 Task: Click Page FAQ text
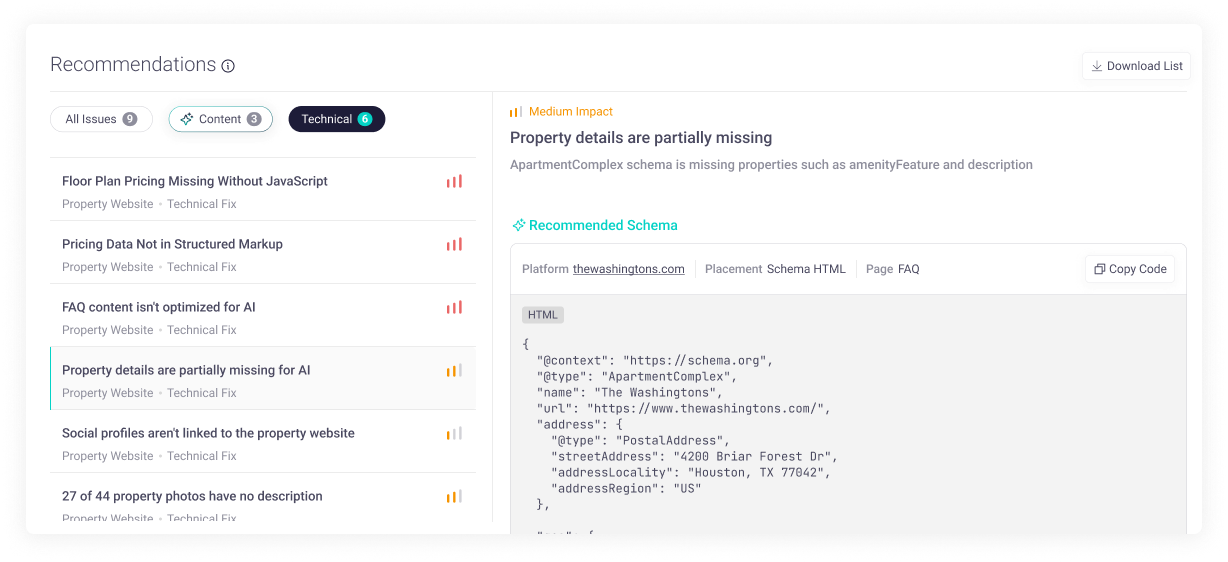click(893, 269)
